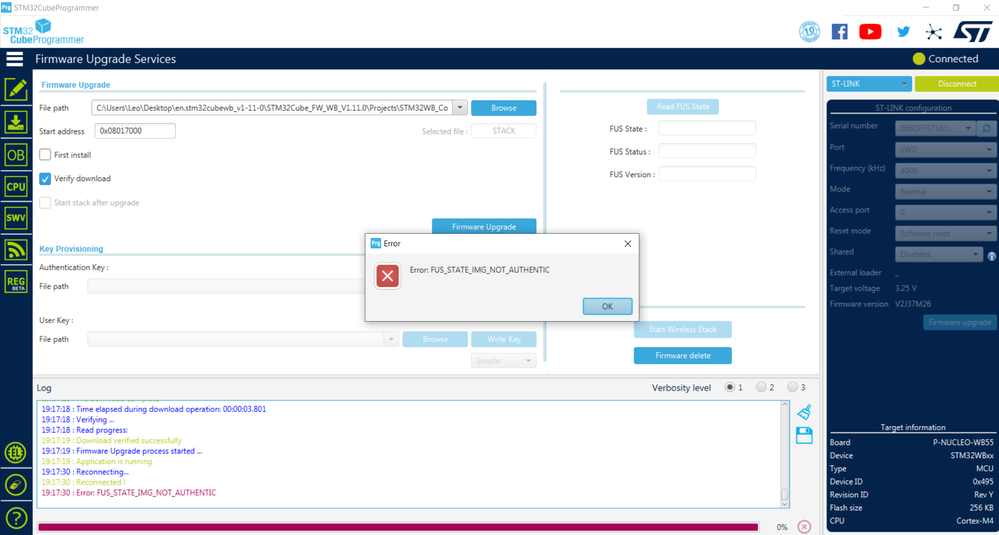The height and width of the screenshot is (535, 999).
Task: Open the Serial number dropdown
Action: [935, 128]
